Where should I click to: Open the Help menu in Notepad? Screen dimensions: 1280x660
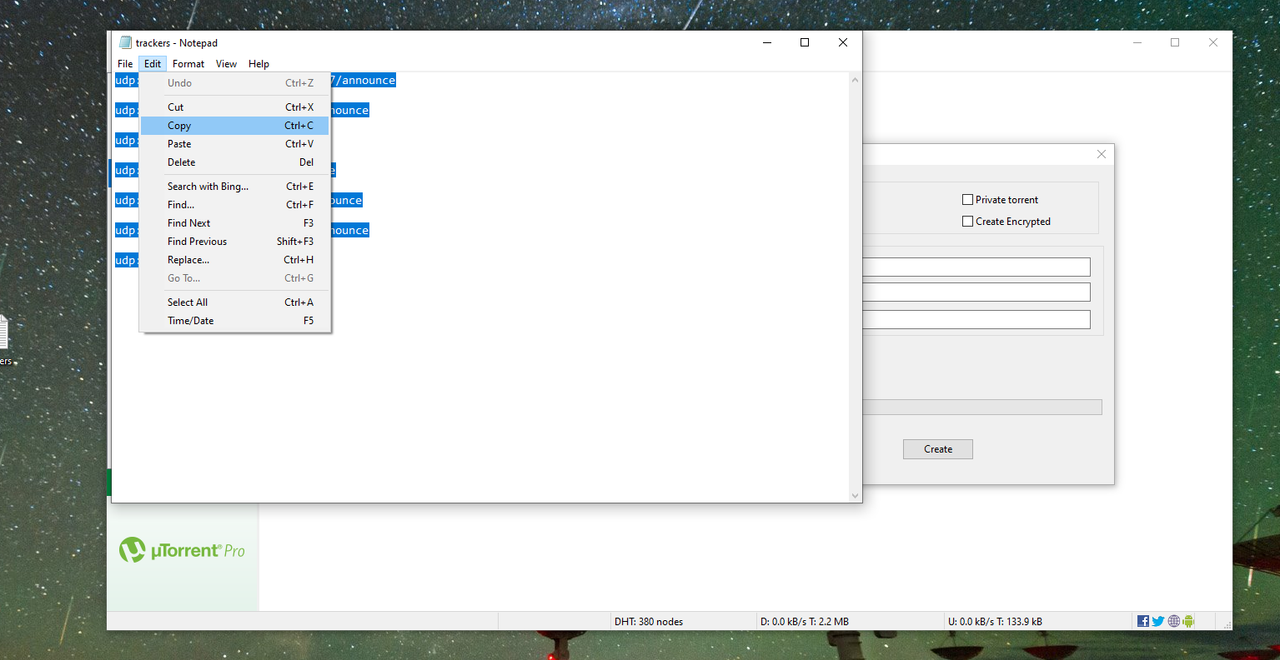(x=259, y=64)
